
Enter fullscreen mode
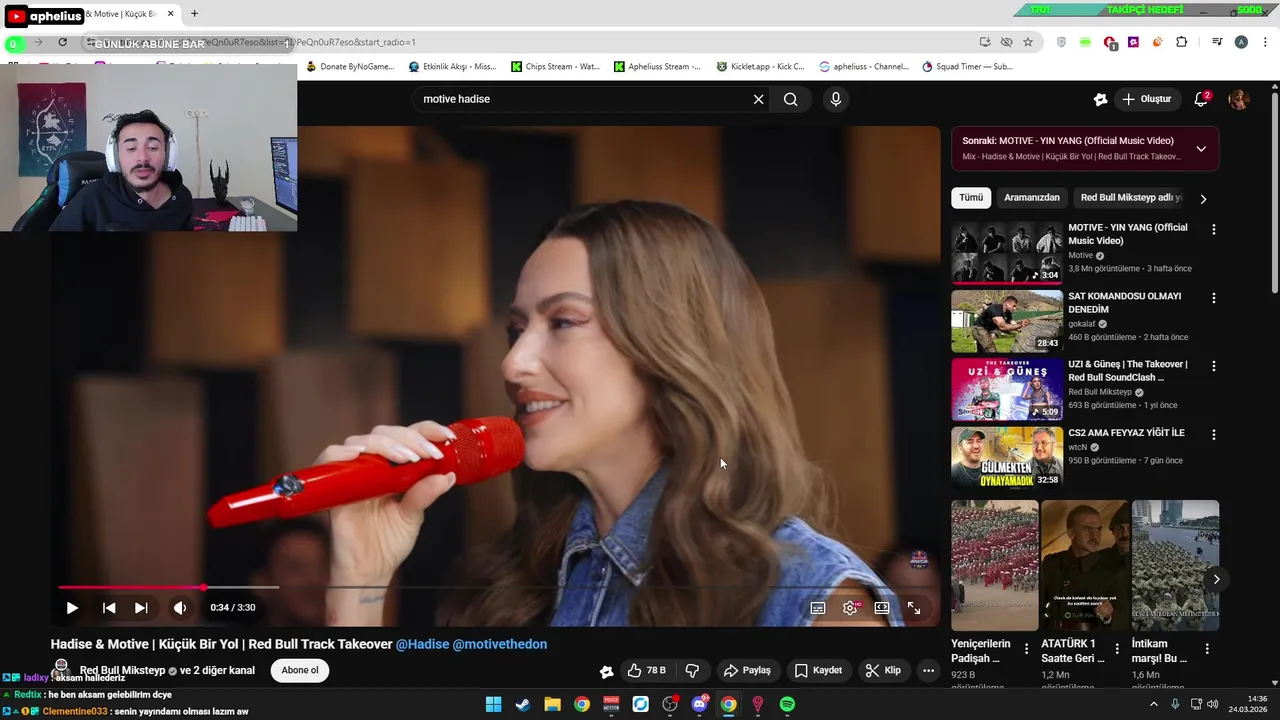(914, 608)
